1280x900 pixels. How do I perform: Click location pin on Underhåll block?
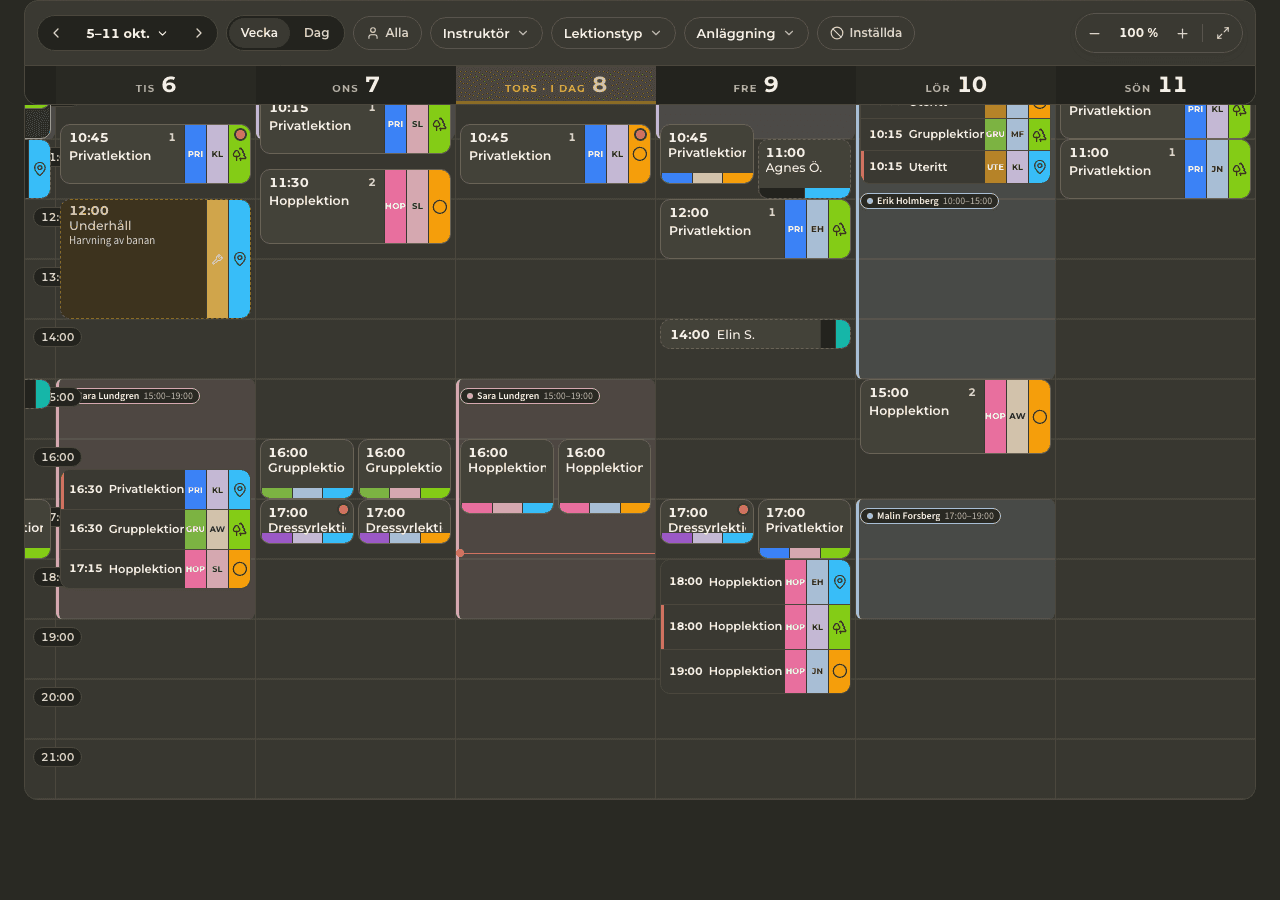point(239,259)
